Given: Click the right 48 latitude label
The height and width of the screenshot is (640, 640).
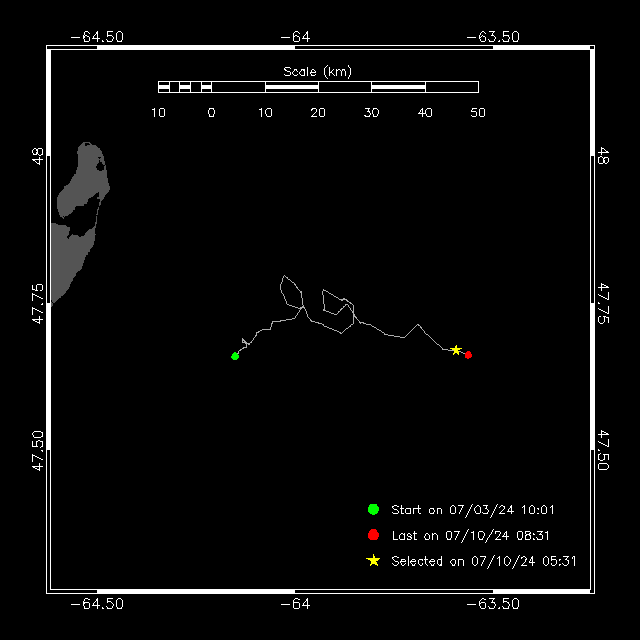Looking at the screenshot, I should click(603, 156).
